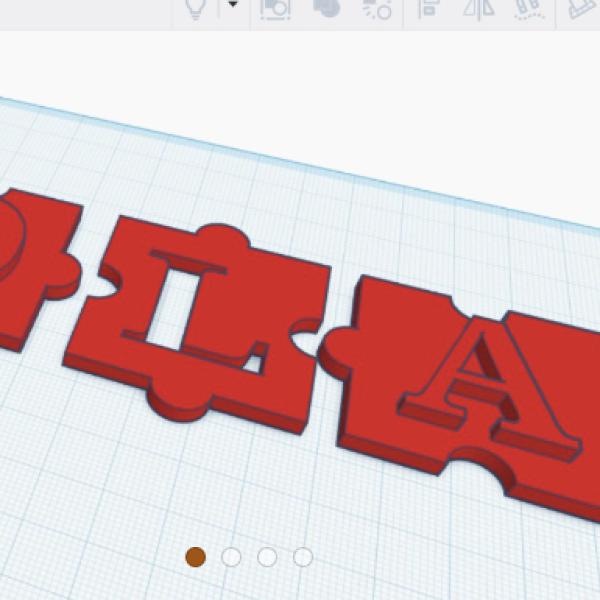Switch to the fourth carousel dot
The height and width of the screenshot is (600, 600).
point(303,557)
